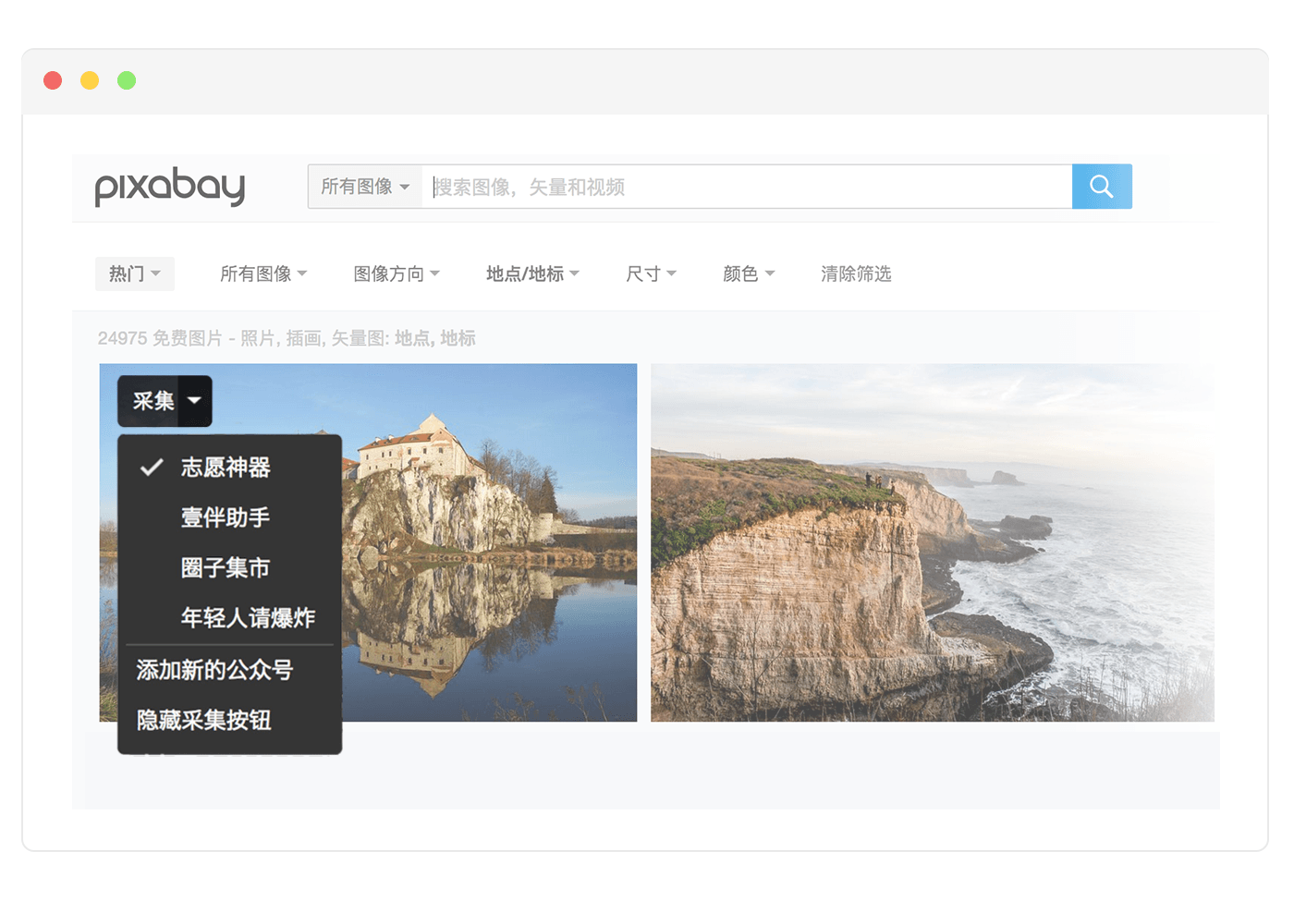Click 清除筛选 to clear filters

tap(856, 274)
